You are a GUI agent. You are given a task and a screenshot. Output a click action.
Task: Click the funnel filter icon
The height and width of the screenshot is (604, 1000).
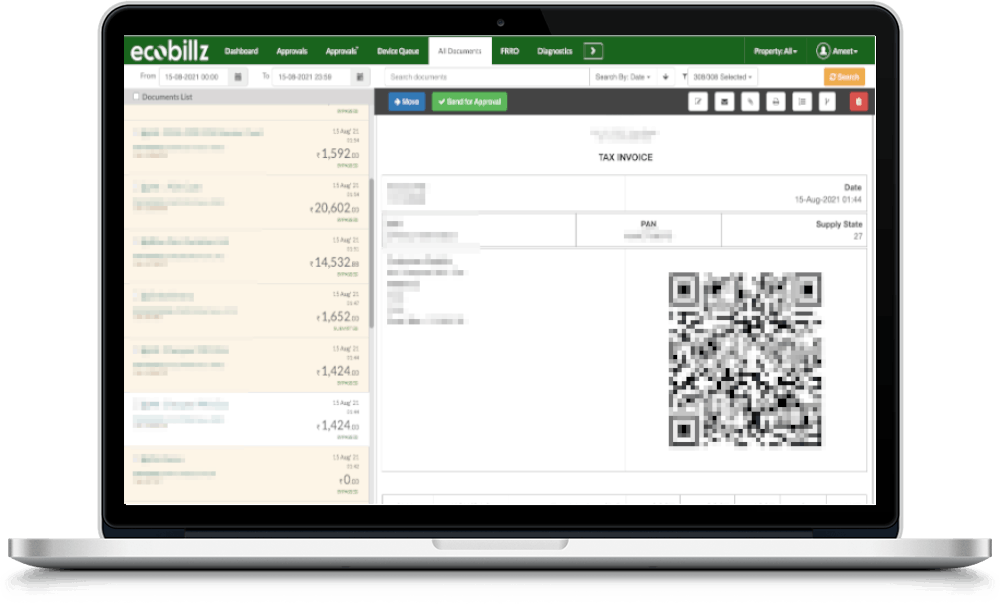click(x=684, y=77)
